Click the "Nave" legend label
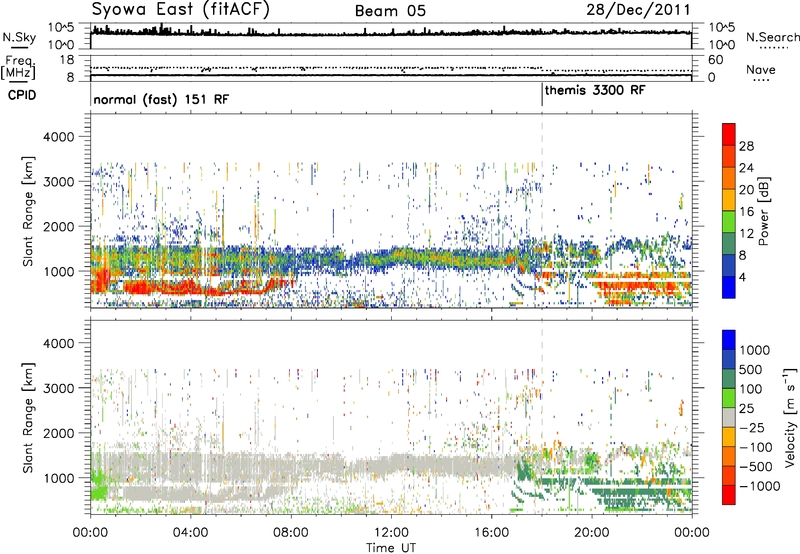800x554 pixels. point(760,70)
